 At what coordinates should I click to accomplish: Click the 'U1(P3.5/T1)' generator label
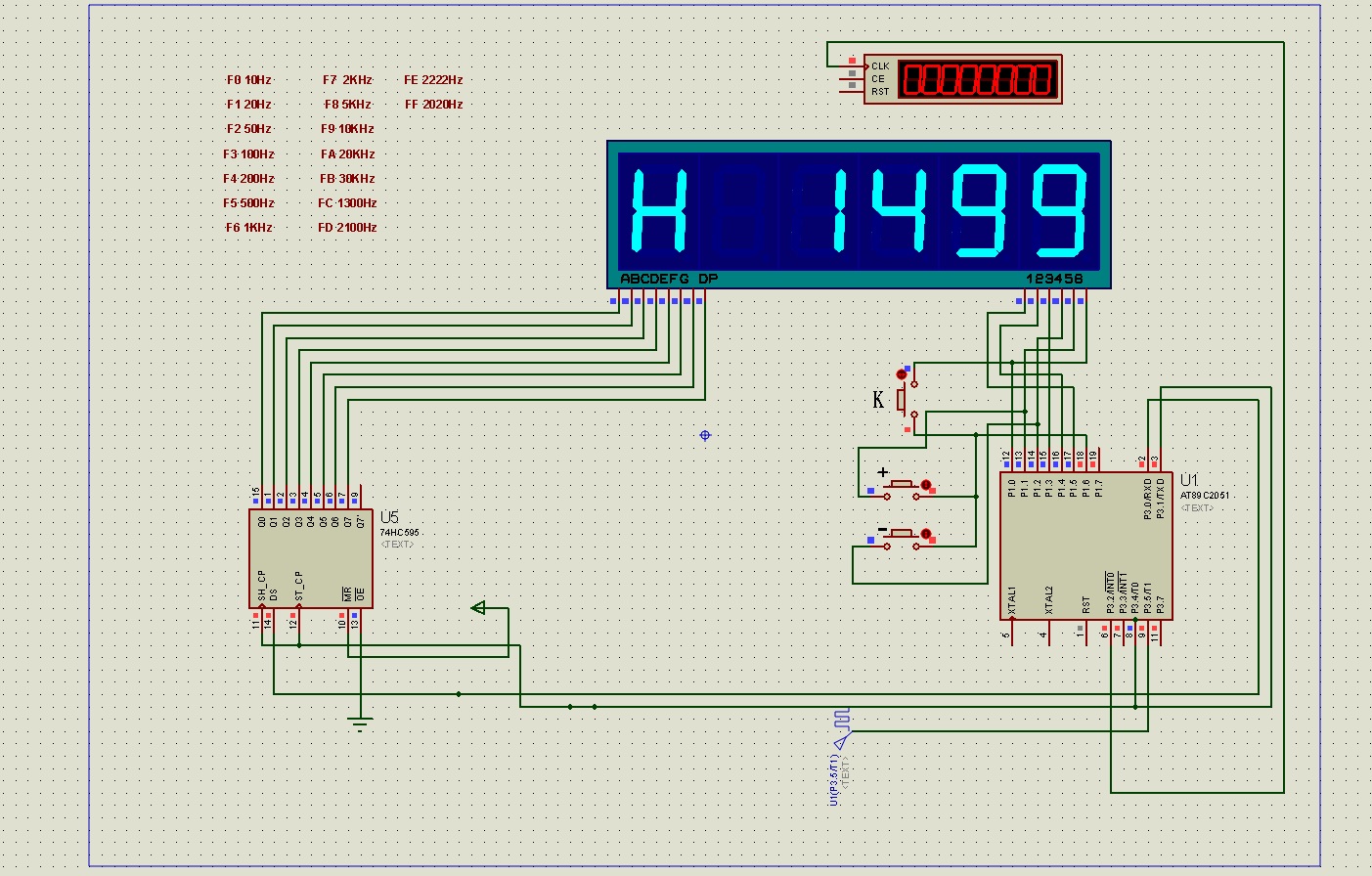point(833,779)
